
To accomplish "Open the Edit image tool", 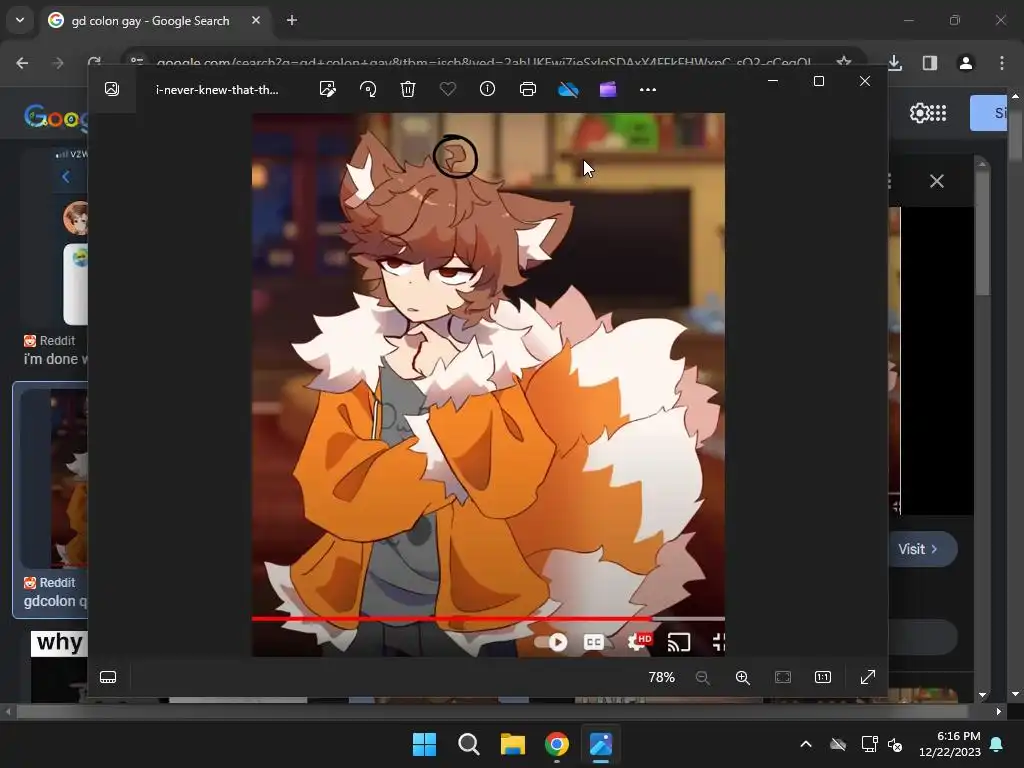I will [x=328, y=89].
